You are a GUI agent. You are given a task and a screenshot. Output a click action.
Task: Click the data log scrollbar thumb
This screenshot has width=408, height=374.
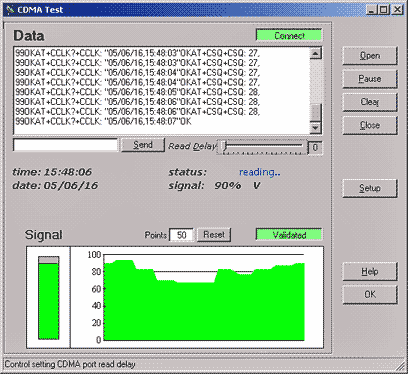(315, 113)
